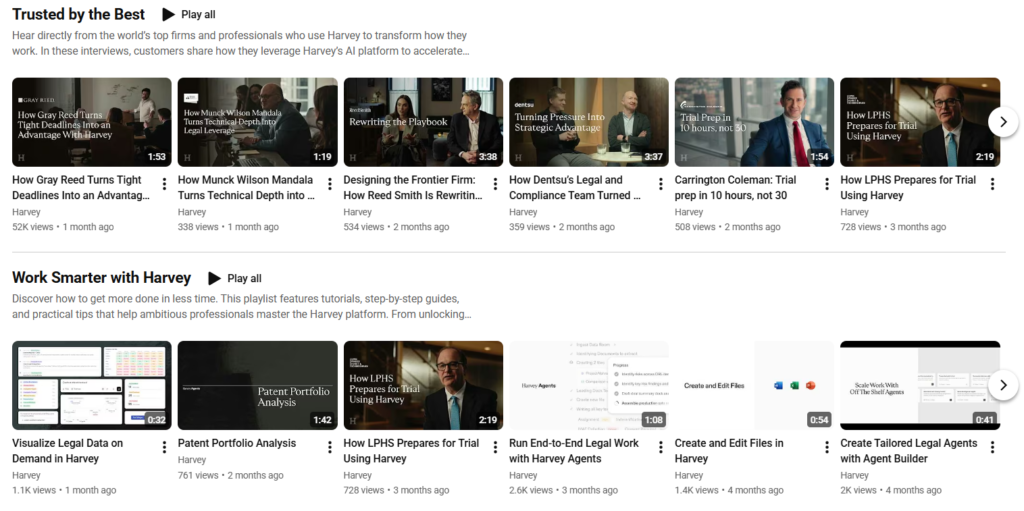
Task: Open title 'How Dentsu's Legal and Compliance Team'
Action: pos(575,188)
